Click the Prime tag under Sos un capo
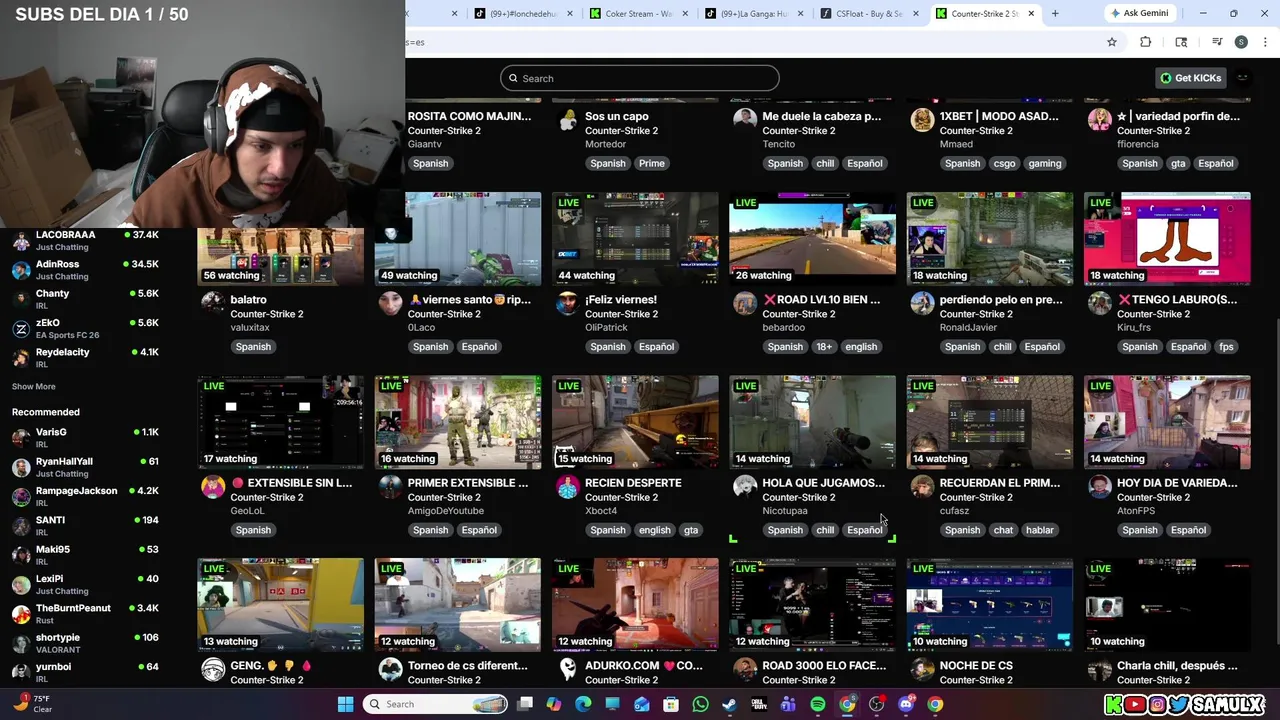Screen dimensions: 1280x720 coord(651,163)
